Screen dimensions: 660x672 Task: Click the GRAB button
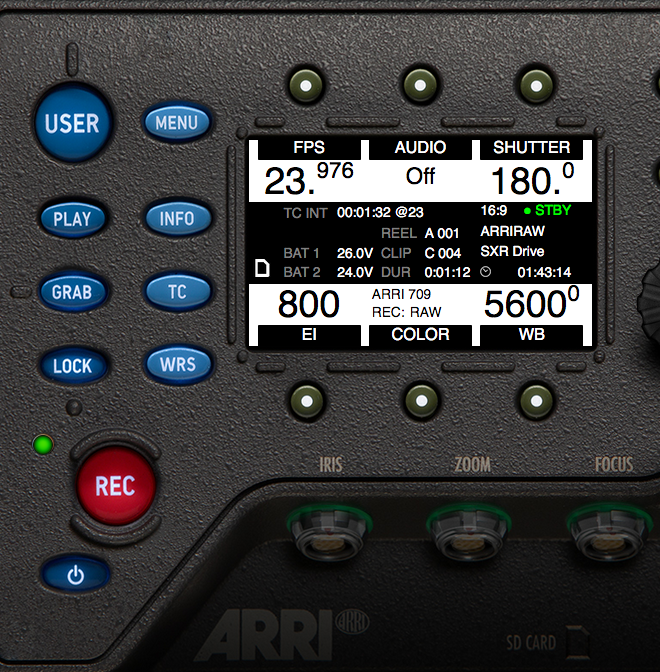(73, 292)
